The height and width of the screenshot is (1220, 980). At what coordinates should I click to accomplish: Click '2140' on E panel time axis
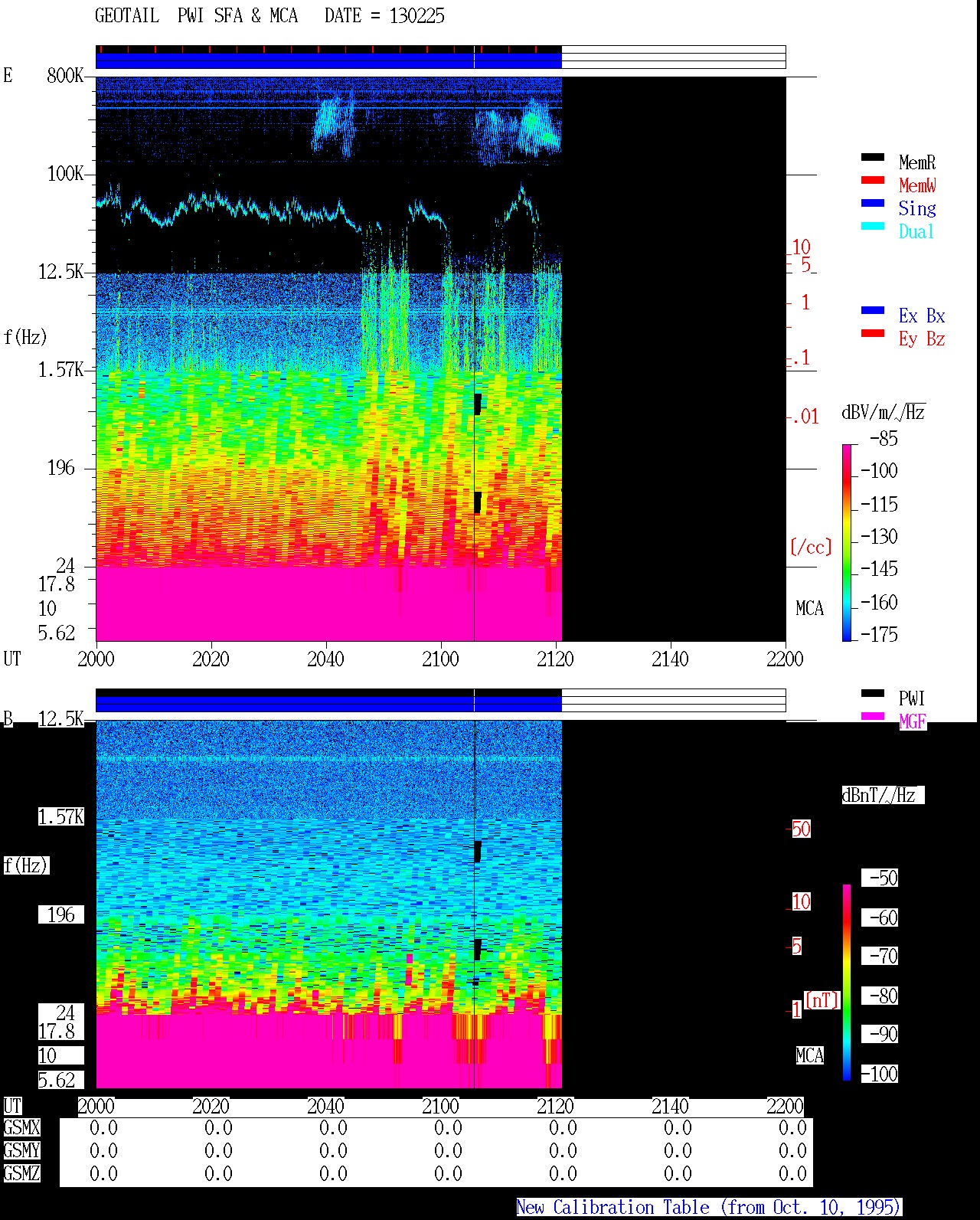[x=670, y=659]
